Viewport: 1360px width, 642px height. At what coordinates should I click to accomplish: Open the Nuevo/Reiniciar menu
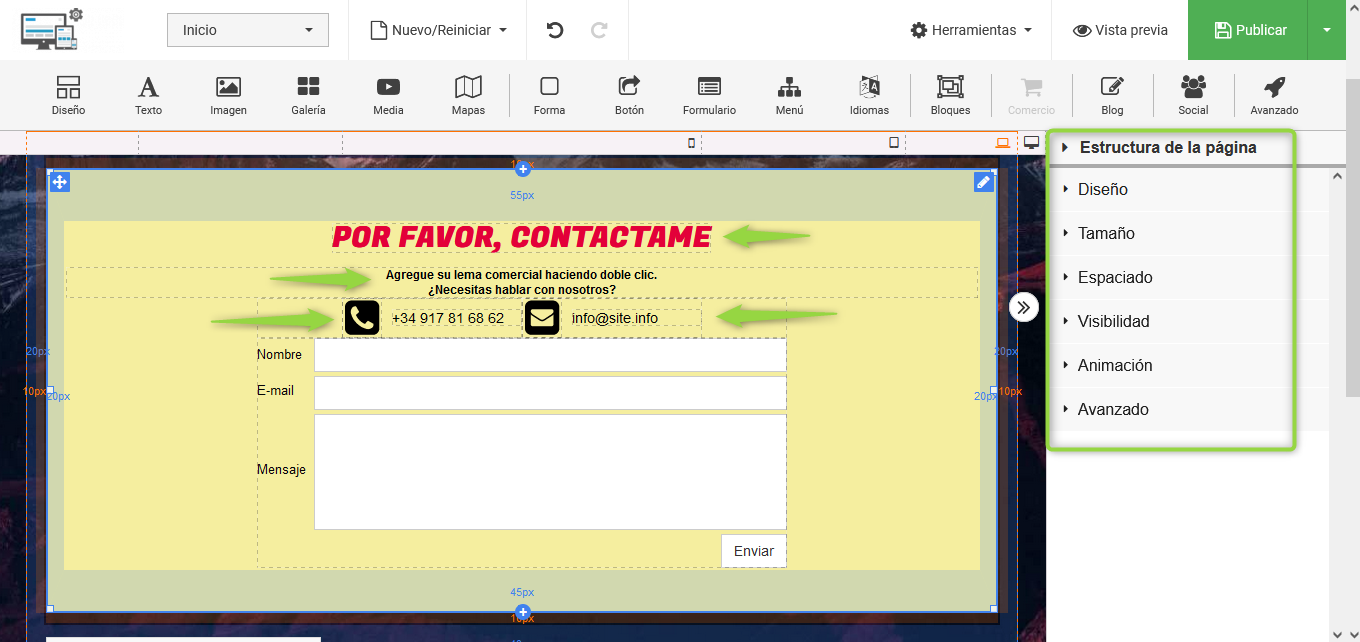[439, 30]
